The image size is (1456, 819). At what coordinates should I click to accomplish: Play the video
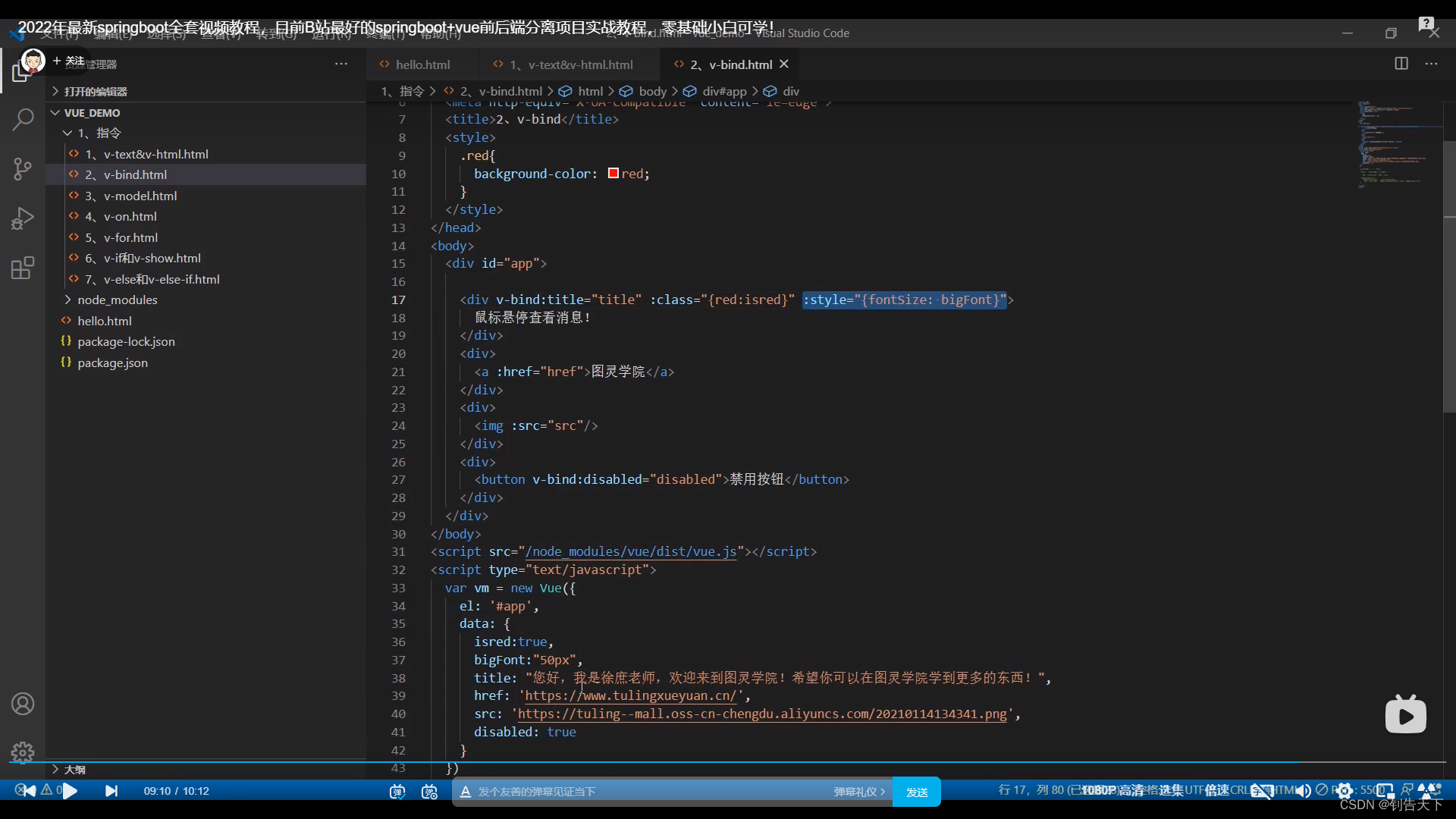(x=70, y=791)
